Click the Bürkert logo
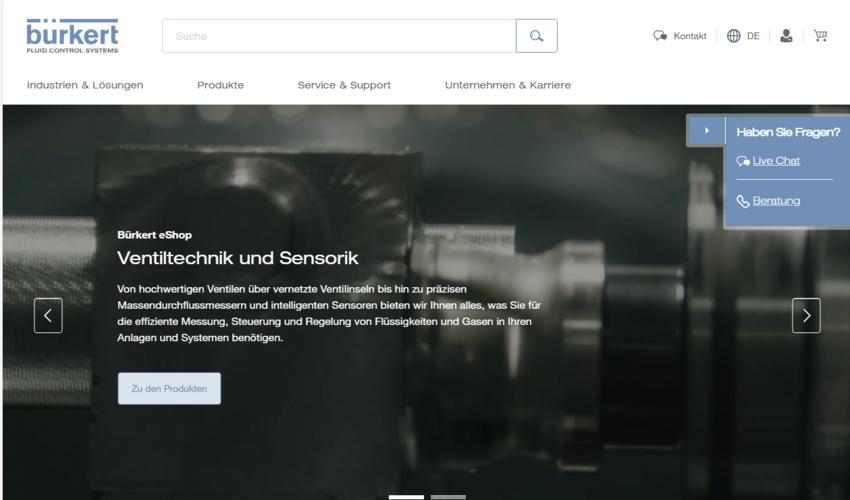This screenshot has height=500, width=850. (72, 36)
